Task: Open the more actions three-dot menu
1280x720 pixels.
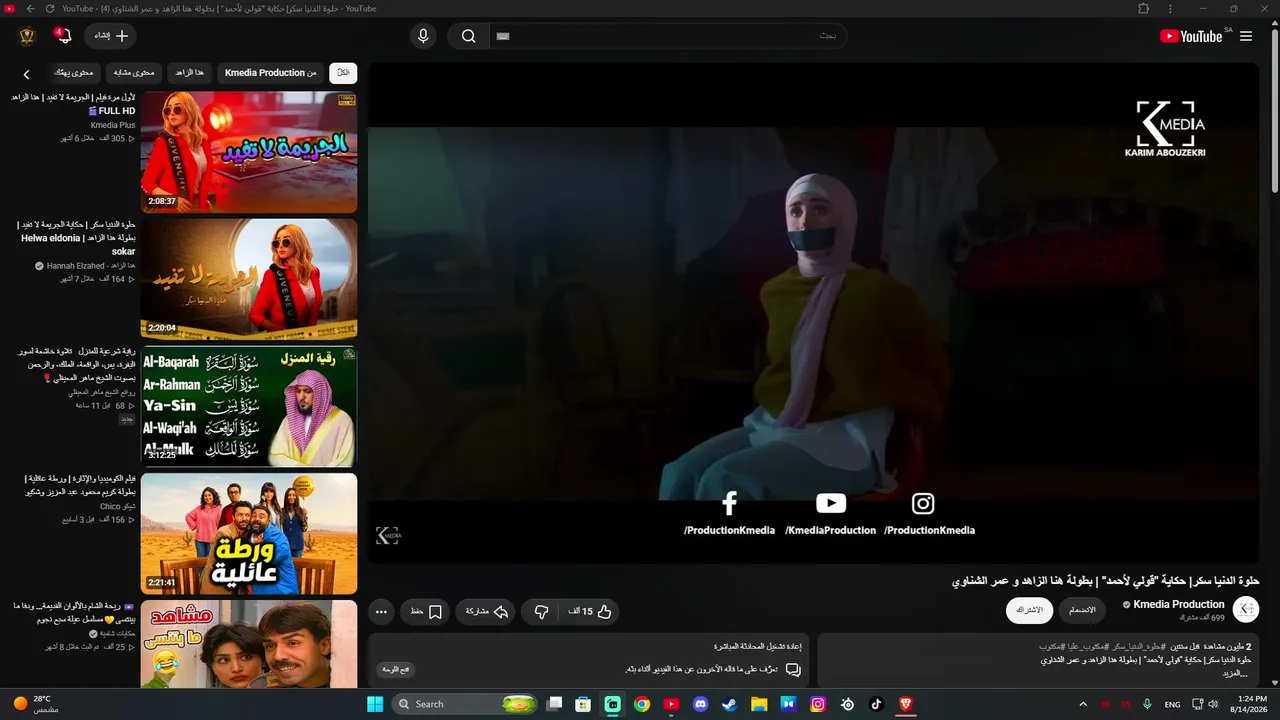Action: pos(381,611)
